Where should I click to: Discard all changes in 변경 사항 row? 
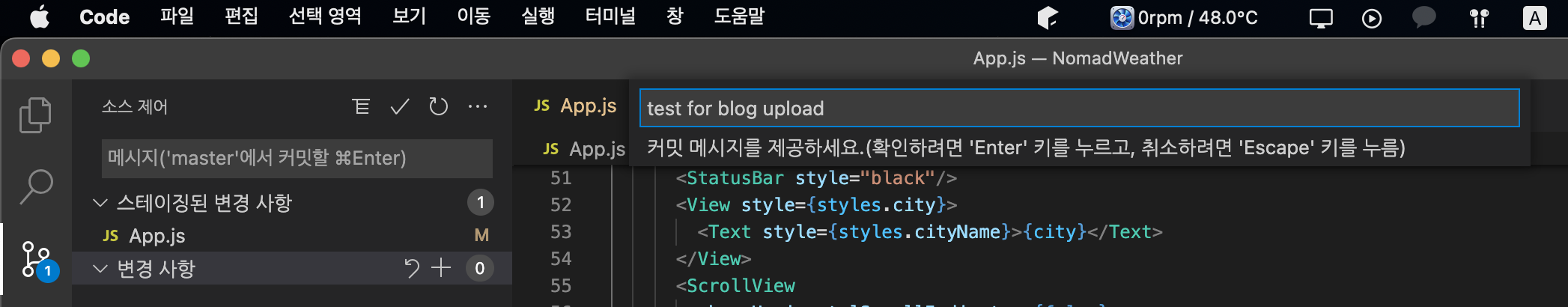tap(411, 268)
